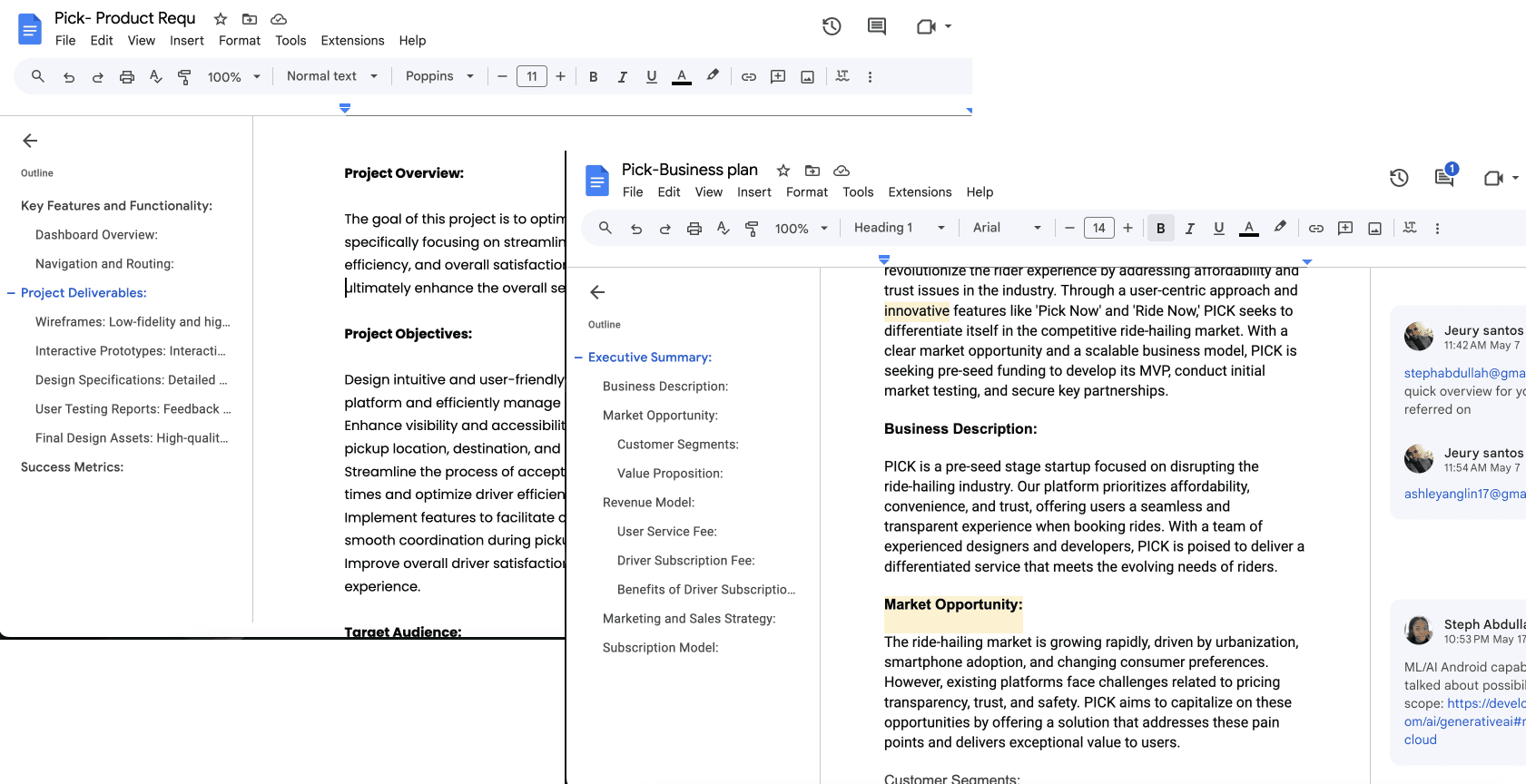The width and height of the screenshot is (1526, 784).
Task: Open Insert menu in Business plan window
Action: pyautogui.click(x=754, y=192)
